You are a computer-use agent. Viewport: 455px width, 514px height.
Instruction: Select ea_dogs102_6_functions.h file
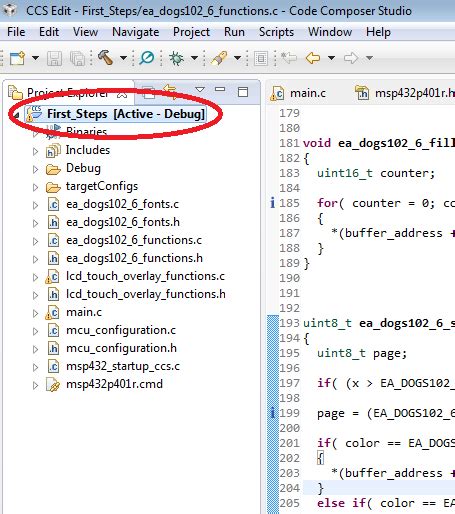(134, 258)
